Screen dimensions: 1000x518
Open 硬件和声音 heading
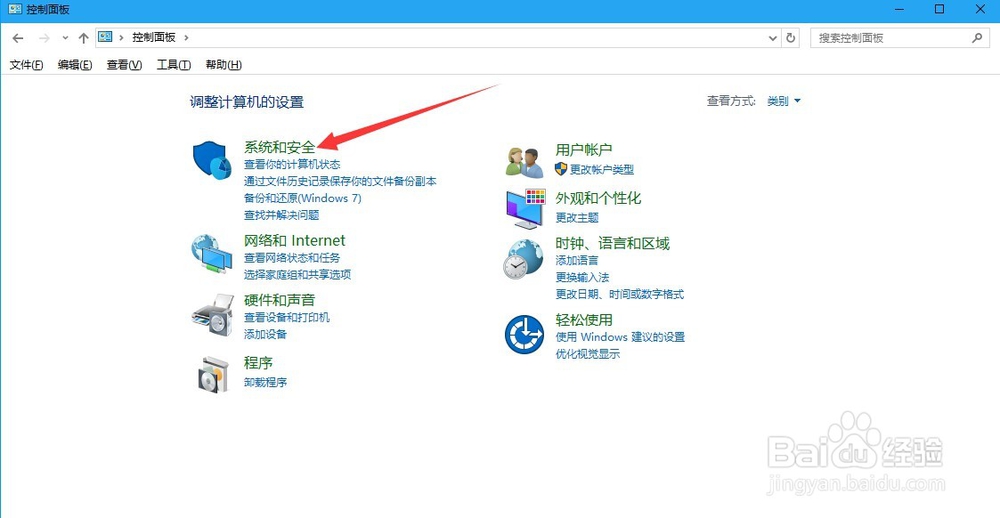(x=280, y=300)
